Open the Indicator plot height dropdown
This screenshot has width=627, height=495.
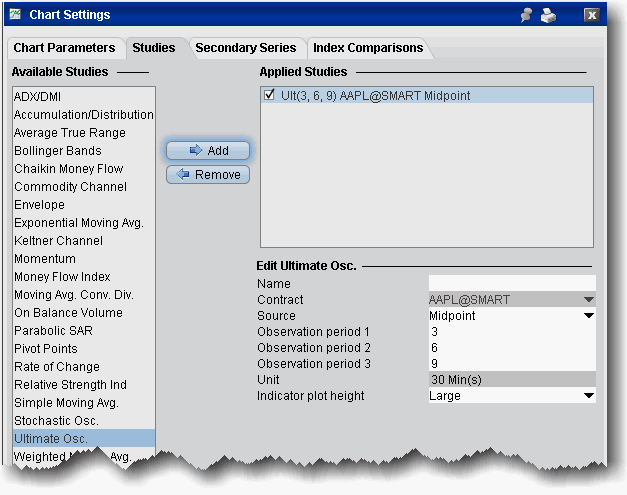click(588, 396)
